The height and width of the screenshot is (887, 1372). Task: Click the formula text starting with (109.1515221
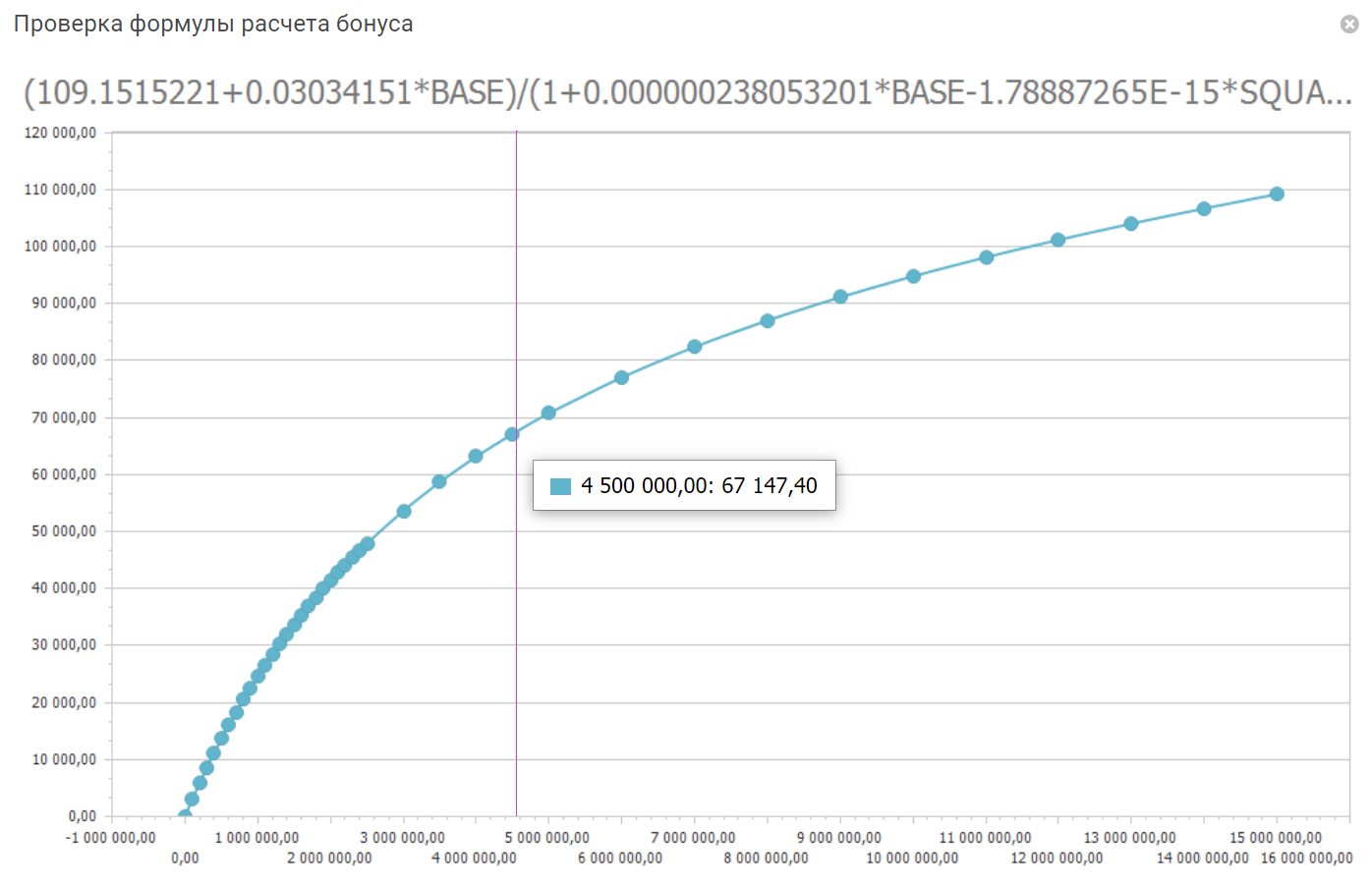click(x=686, y=92)
